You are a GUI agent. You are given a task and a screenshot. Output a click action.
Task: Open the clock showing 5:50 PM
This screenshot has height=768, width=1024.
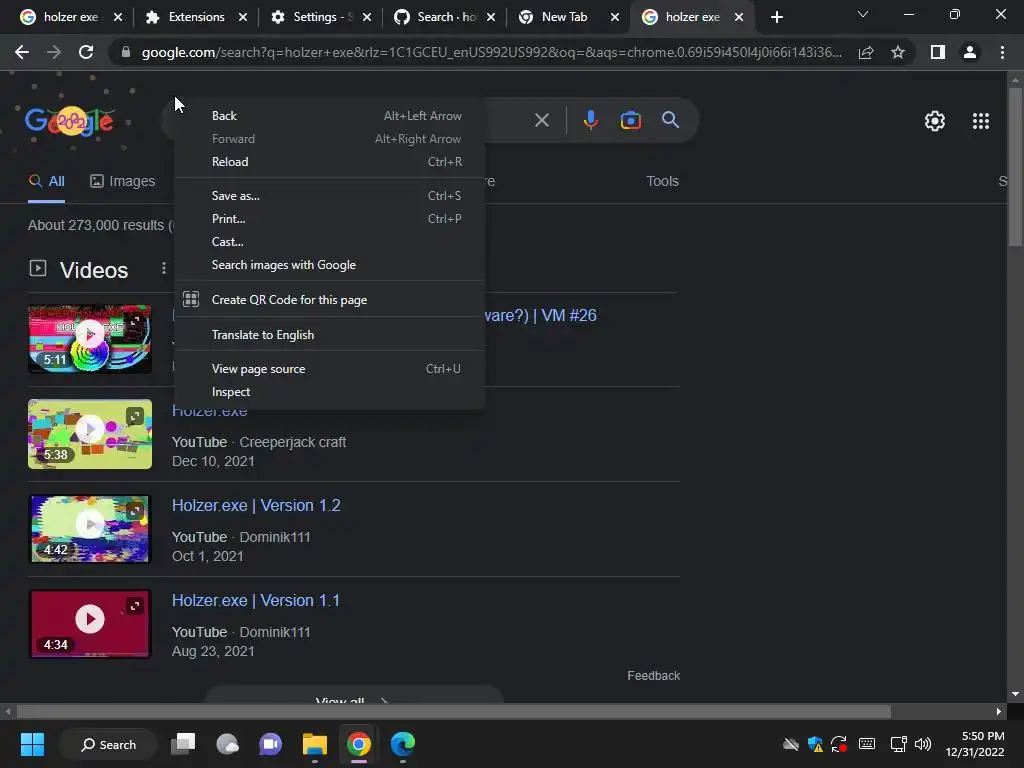pos(974,744)
